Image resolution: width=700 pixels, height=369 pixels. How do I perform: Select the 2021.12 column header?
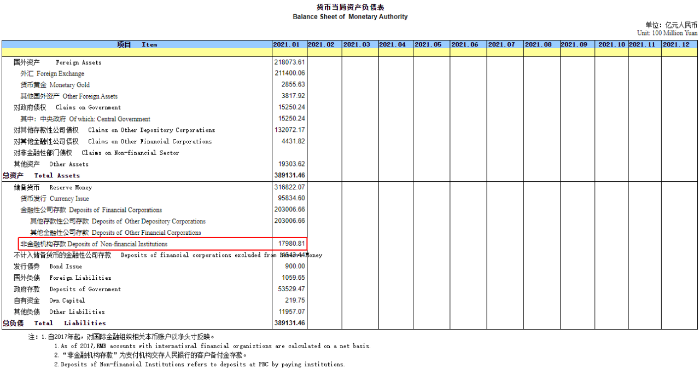(679, 45)
